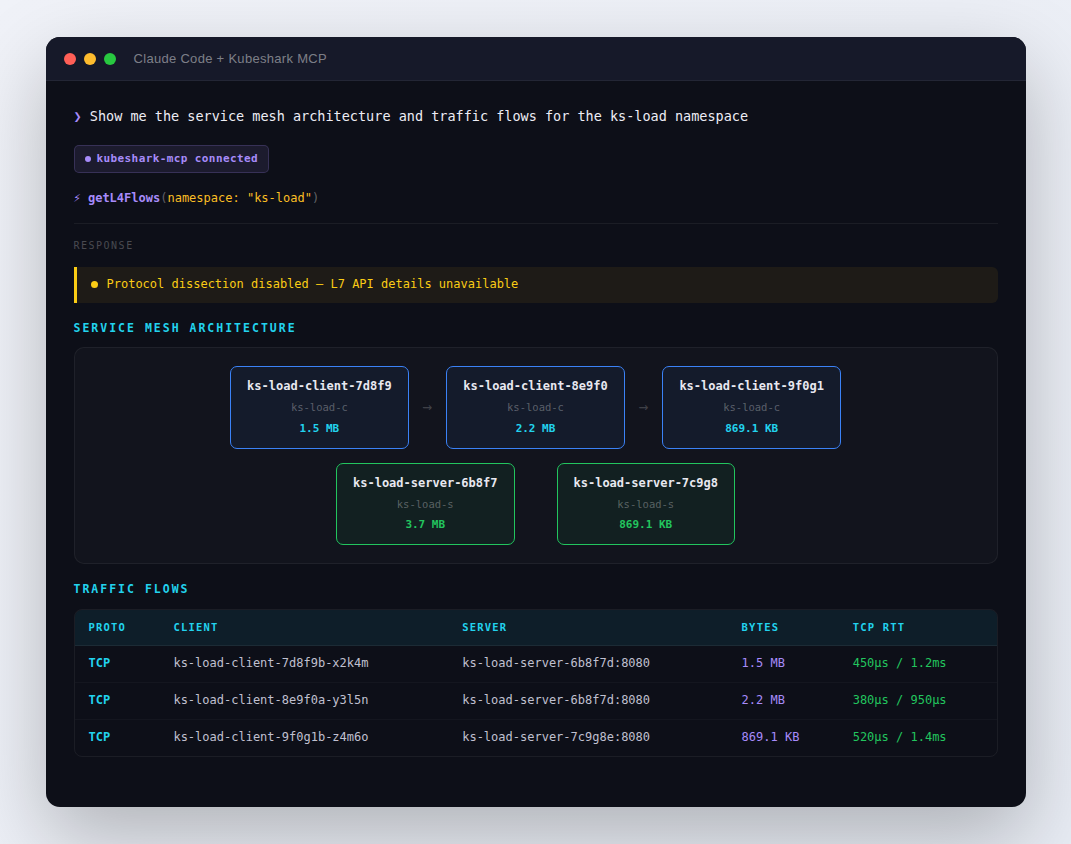This screenshot has width=1071, height=844.
Task: Click the PROTO column header
Action: click(x=107, y=627)
